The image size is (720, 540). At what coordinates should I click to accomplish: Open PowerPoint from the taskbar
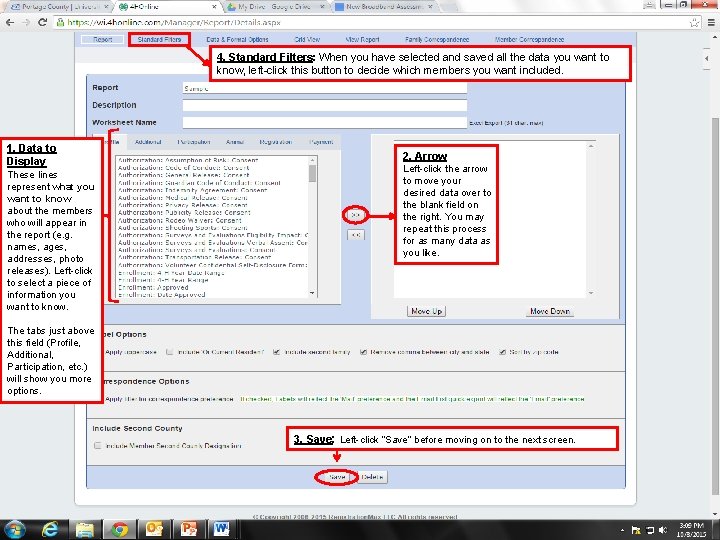pyautogui.click(x=188, y=530)
